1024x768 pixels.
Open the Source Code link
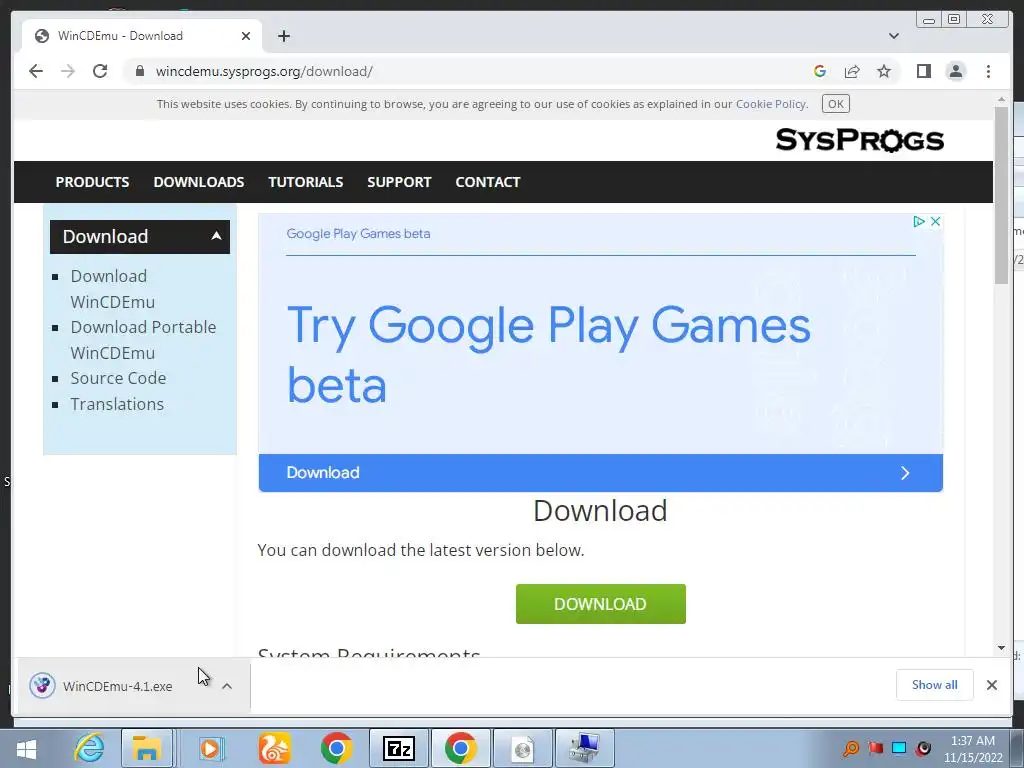click(x=118, y=378)
